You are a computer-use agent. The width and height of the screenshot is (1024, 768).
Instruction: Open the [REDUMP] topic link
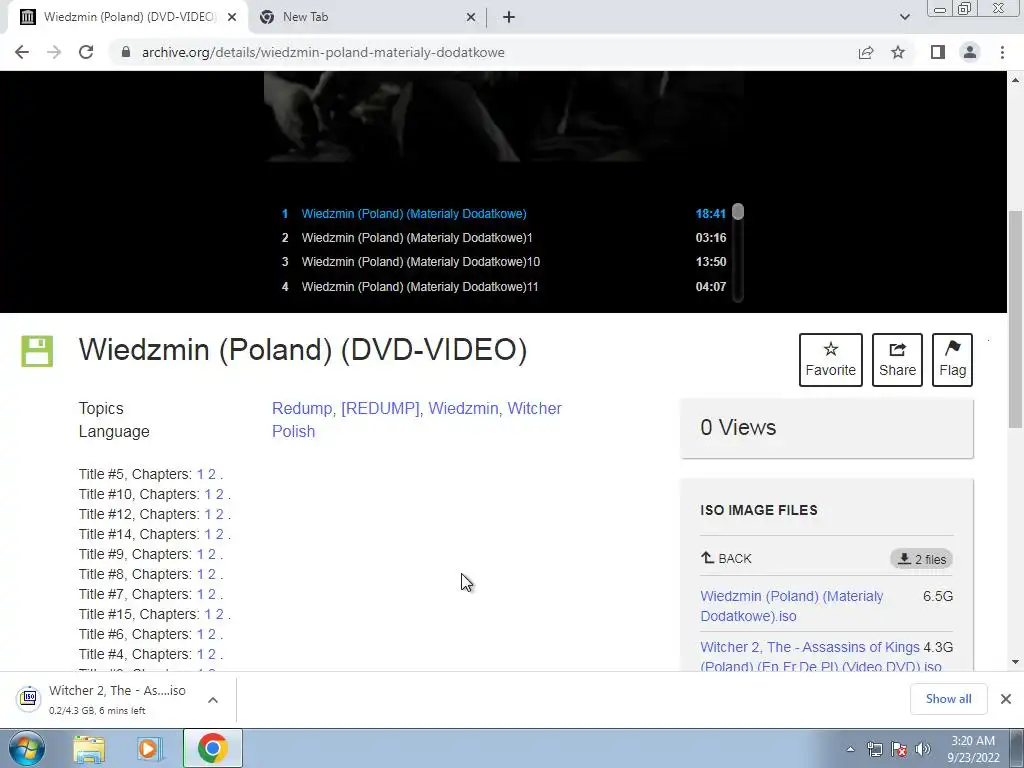click(x=380, y=408)
